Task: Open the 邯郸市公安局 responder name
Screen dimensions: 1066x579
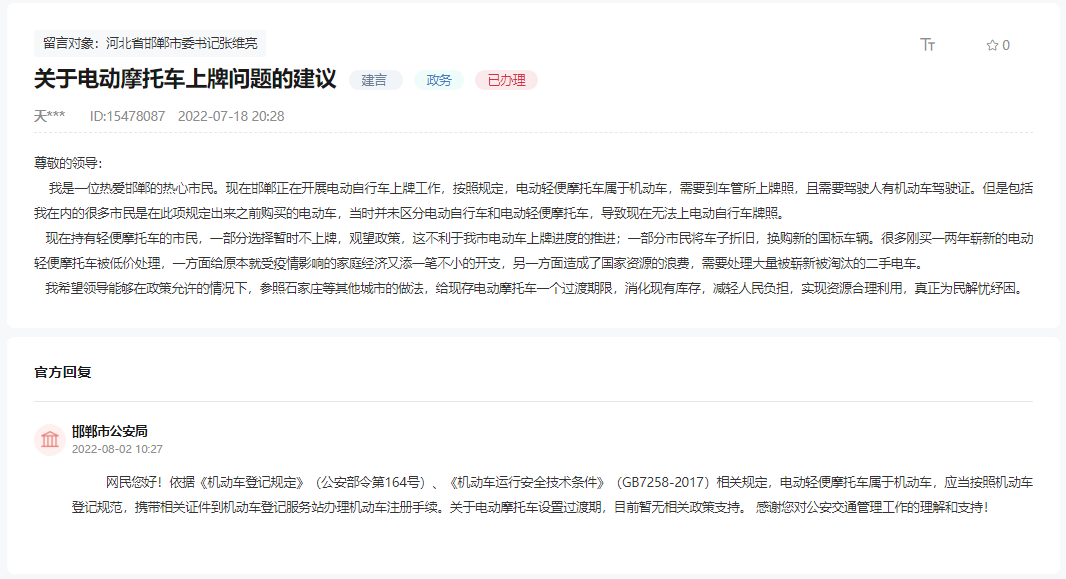Action: coord(109,431)
